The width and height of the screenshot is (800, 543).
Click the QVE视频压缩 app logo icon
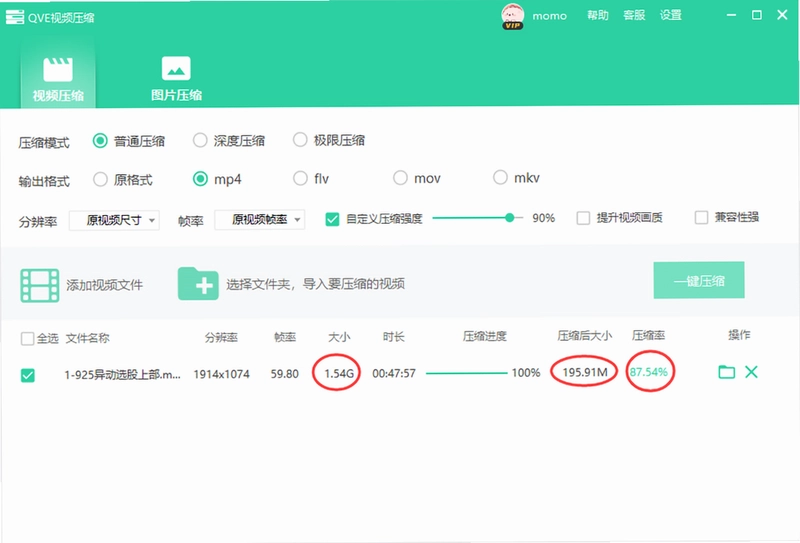point(14,17)
